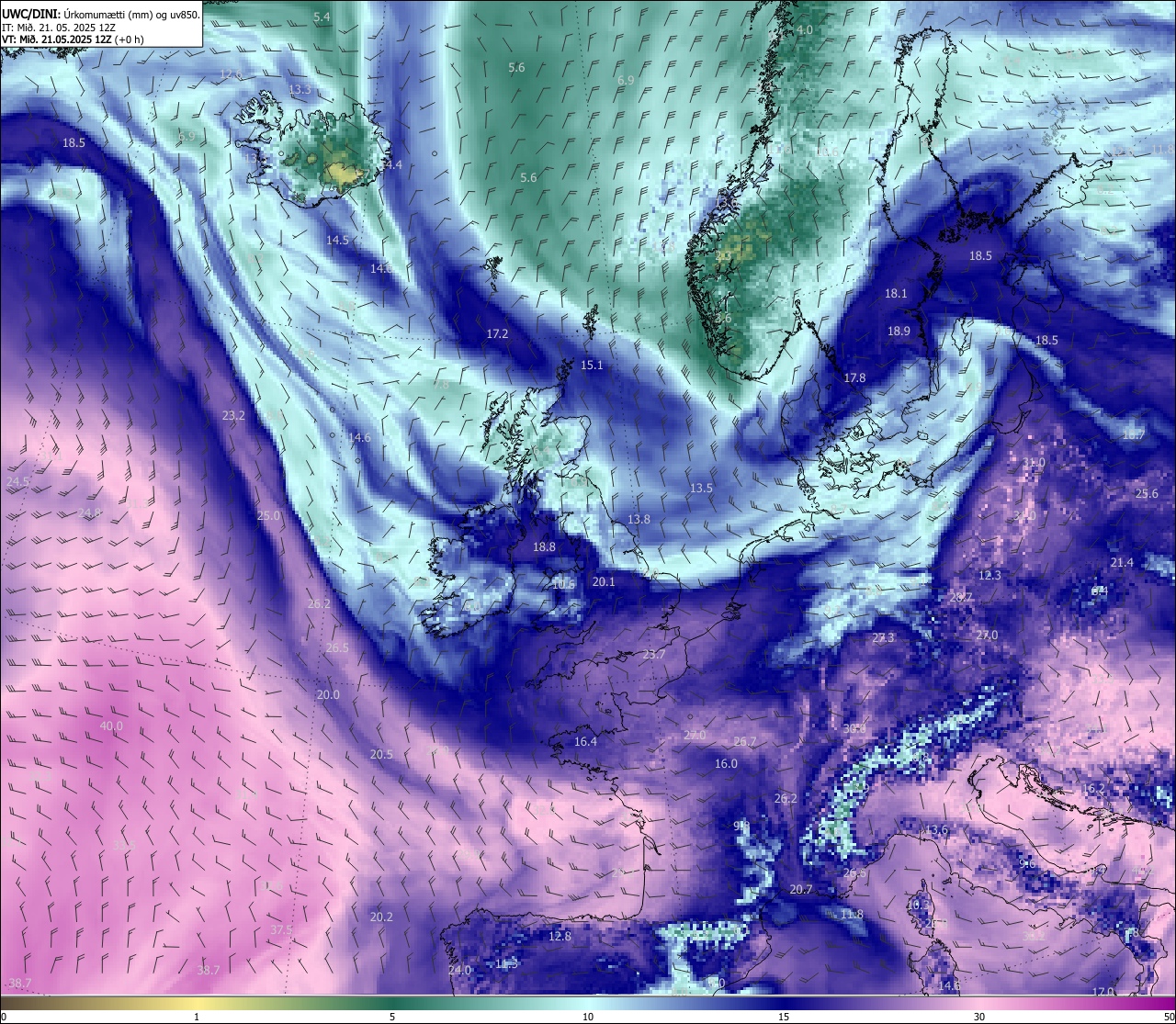Screen dimensions: 1176x1024
Task: Select the 5.4 value at top
Action: pyautogui.click(x=322, y=17)
